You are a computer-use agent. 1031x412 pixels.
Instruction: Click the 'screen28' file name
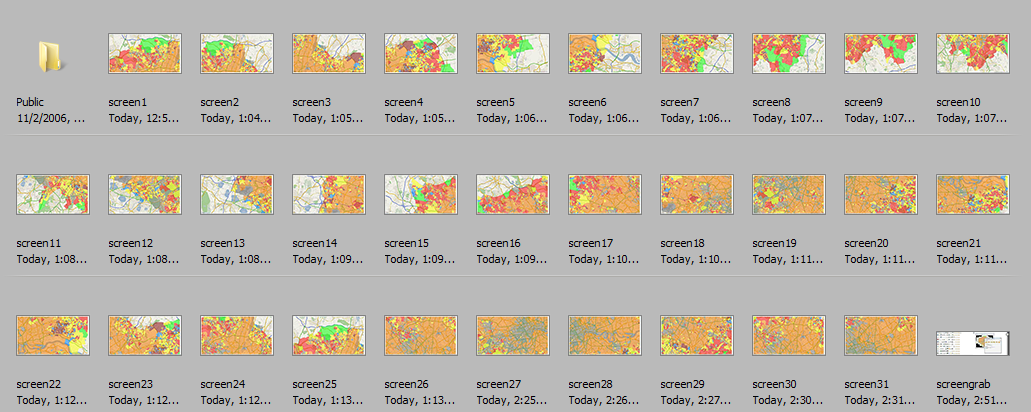pyautogui.click(x=590, y=384)
